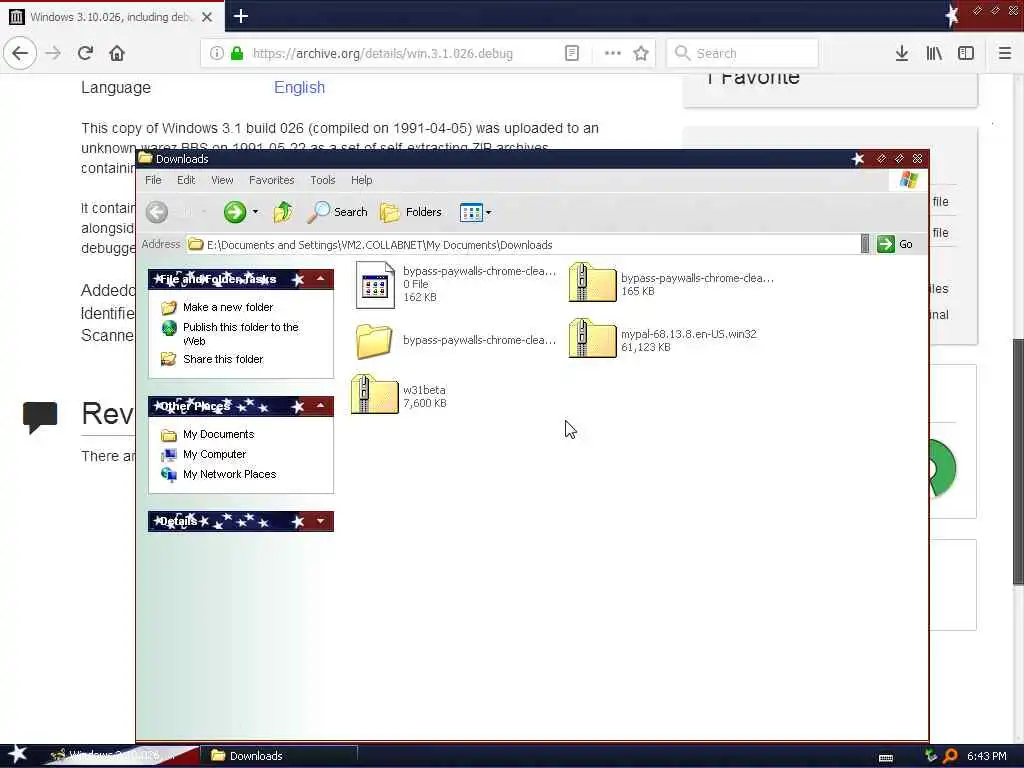Collapse the File and Folder Tasks panel
This screenshot has height=768, width=1024.
click(321, 279)
